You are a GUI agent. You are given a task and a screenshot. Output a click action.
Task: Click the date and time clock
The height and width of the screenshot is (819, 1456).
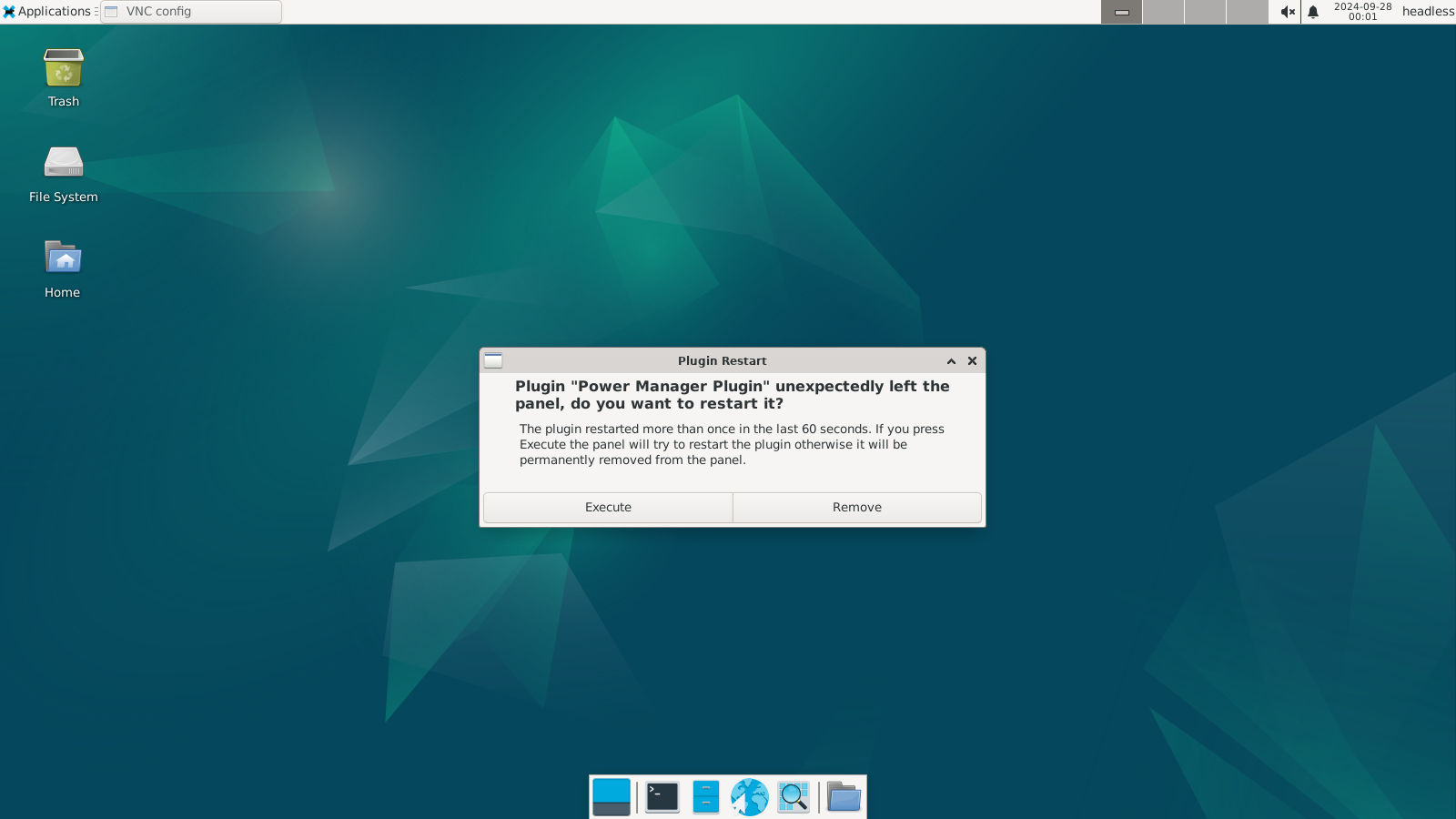coord(1362,12)
